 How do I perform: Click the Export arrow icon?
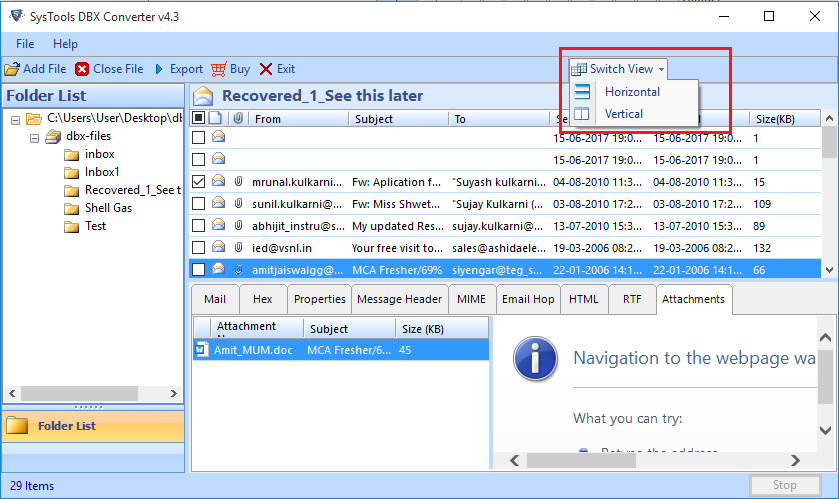159,69
